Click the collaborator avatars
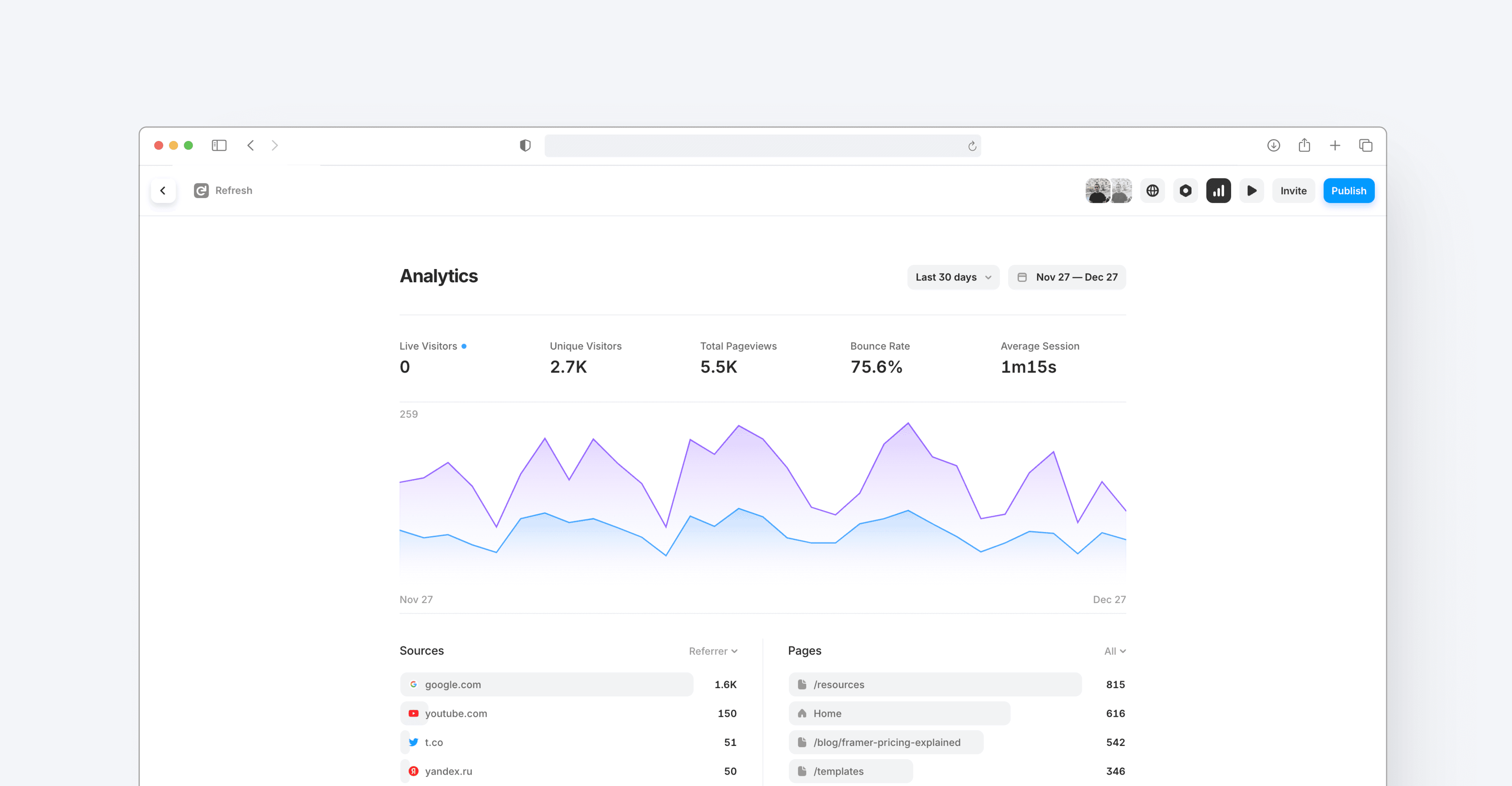Image resolution: width=1512 pixels, height=786 pixels. pyautogui.click(x=1109, y=190)
